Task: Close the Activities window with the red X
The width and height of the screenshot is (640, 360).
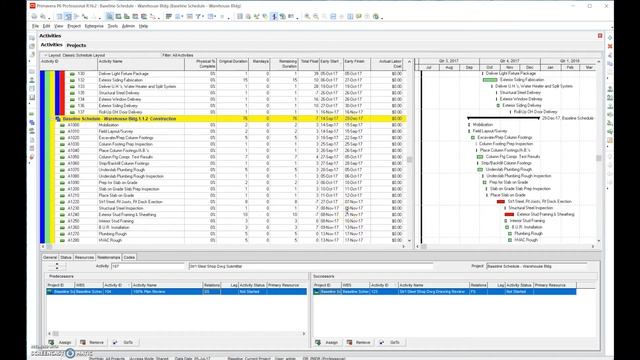Action: [600, 36]
